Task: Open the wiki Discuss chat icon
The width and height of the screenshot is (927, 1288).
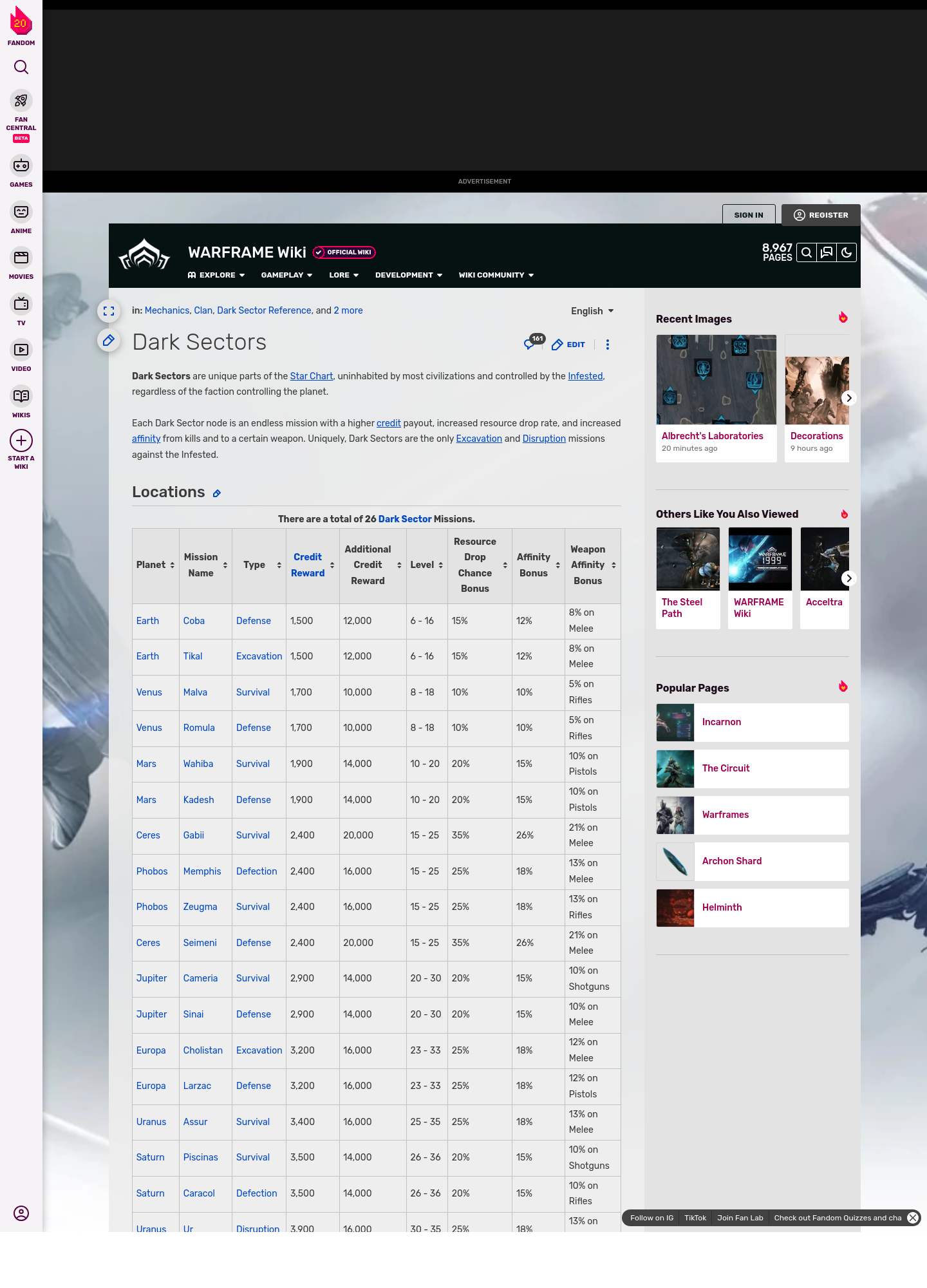Action: (x=827, y=252)
